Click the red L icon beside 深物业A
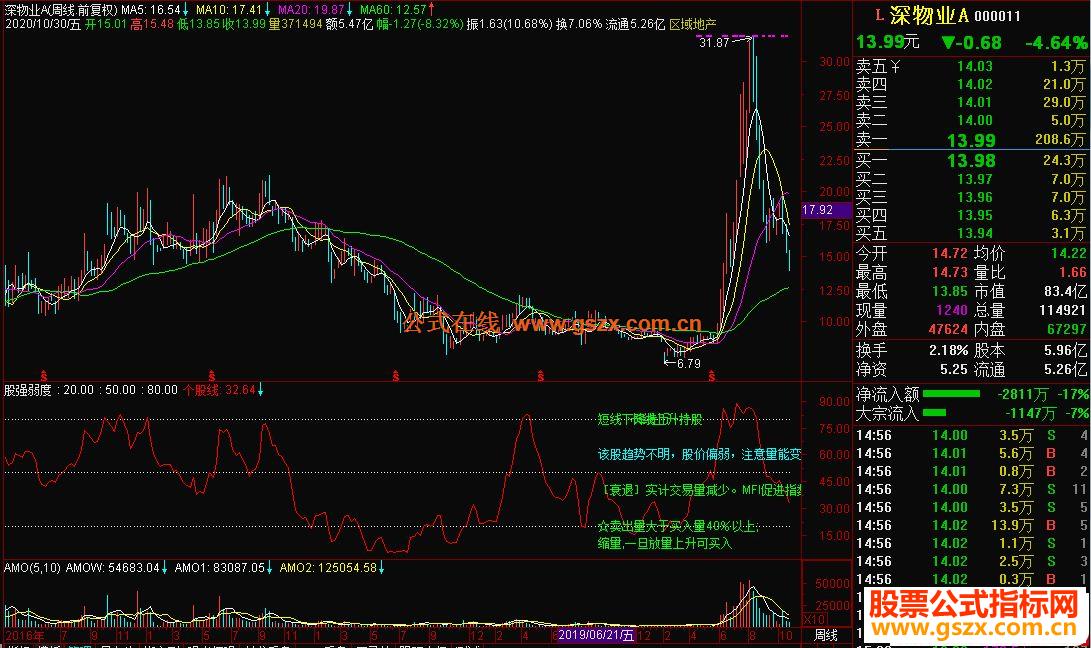Screen dimensions: 1091x648 (878, 15)
